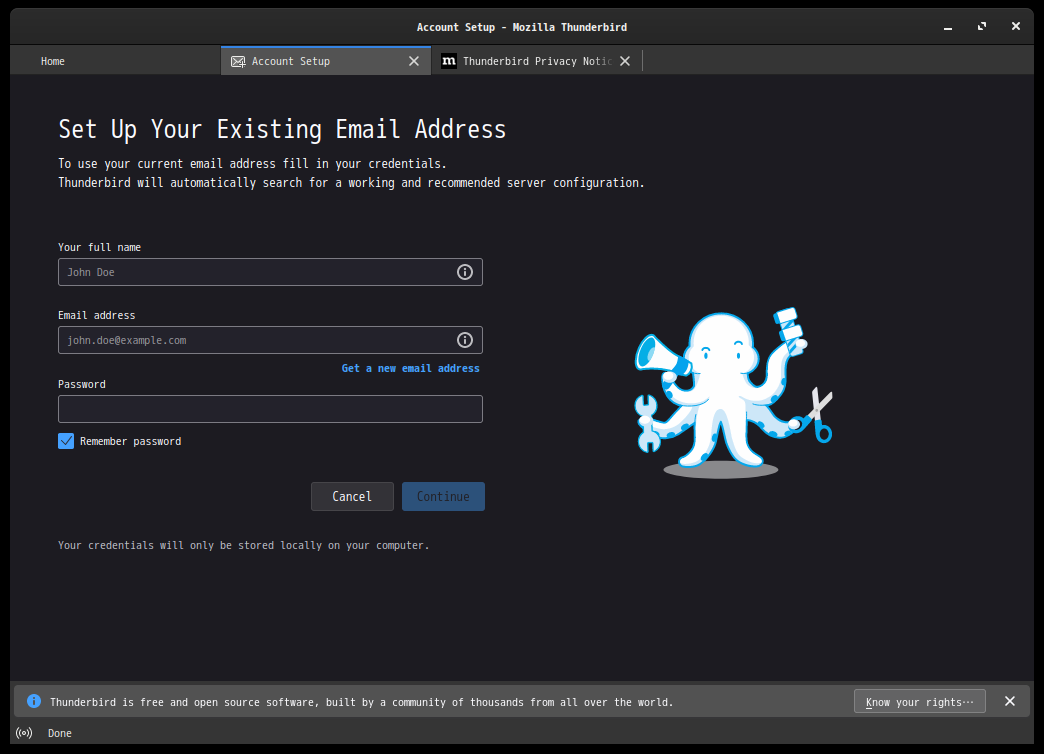This screenshot has width=1044, height=754.
Task: Uncheck the Remember password checkbox
Action: (66, 441)
